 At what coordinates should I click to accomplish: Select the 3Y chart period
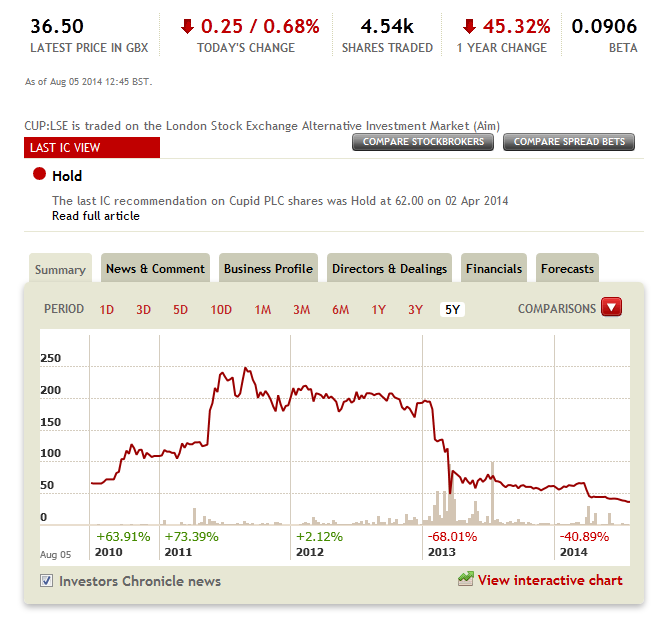click(415, 310)
